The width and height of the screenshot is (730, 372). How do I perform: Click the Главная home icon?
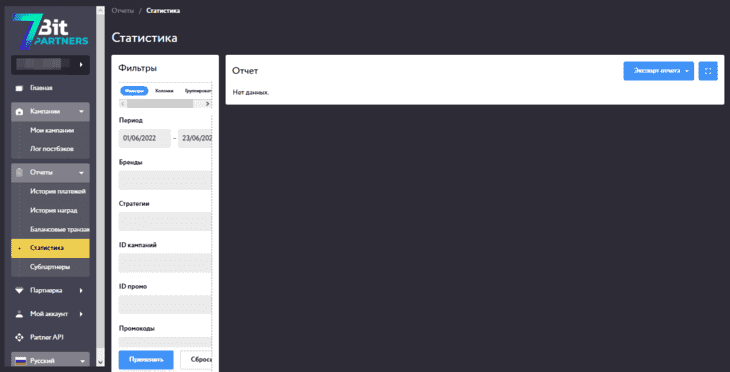19,88
